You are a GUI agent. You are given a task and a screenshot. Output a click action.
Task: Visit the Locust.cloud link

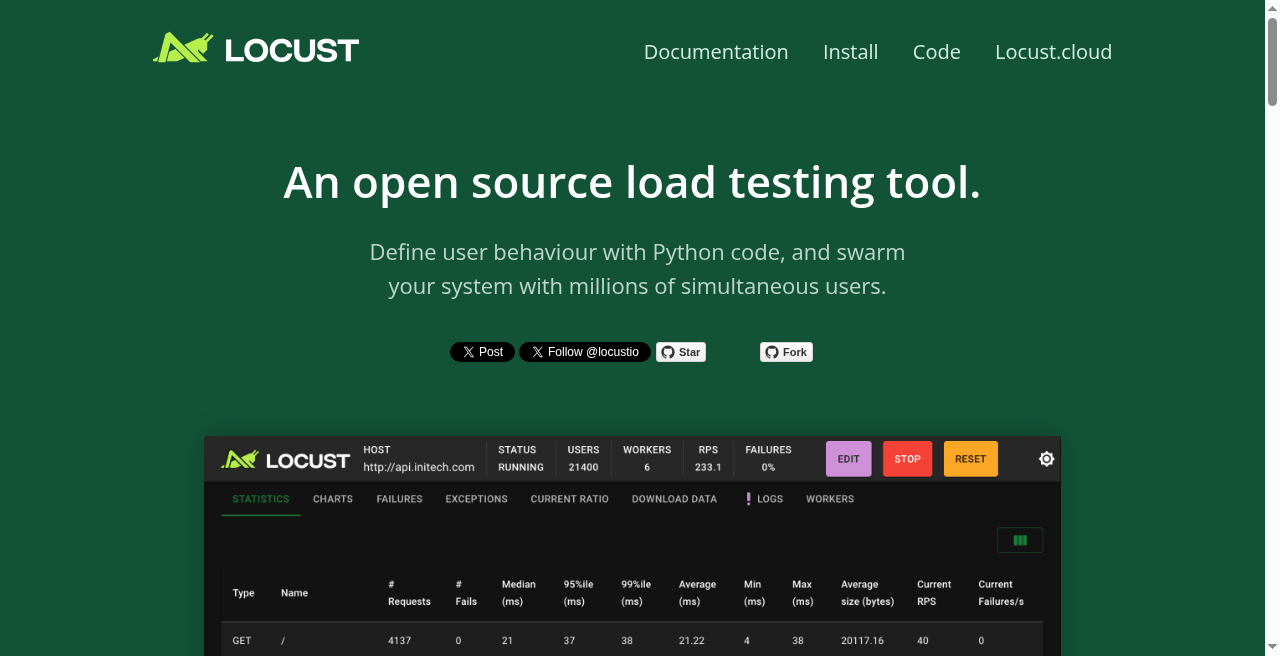click(1053, 52)
